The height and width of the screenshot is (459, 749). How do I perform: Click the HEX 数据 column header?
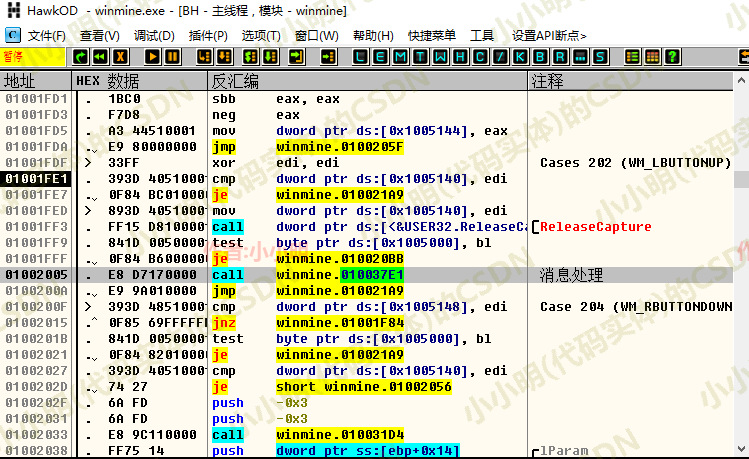click(x=139, y=81)
